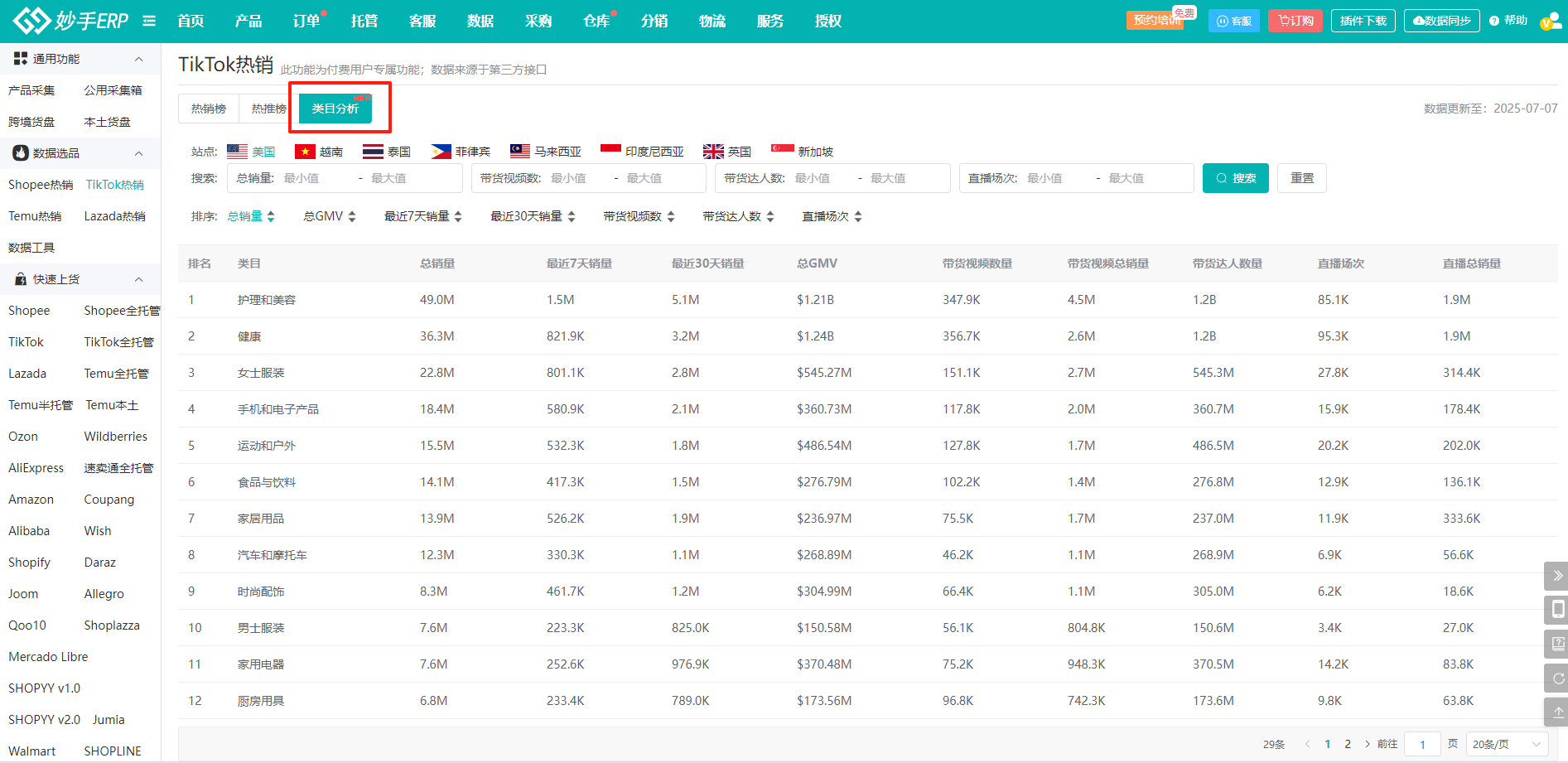Screen dimensions: 1568x763
Task: Click the 数据同步 button
Action: 1442,21
